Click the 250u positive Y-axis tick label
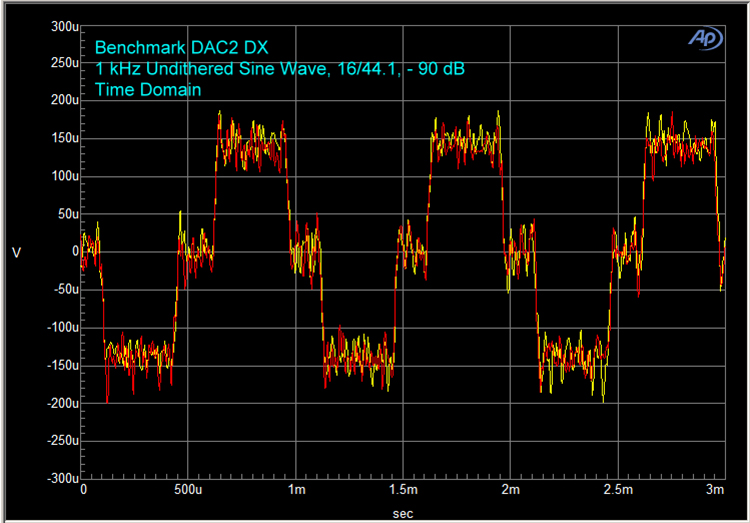 tap(63, 62)
